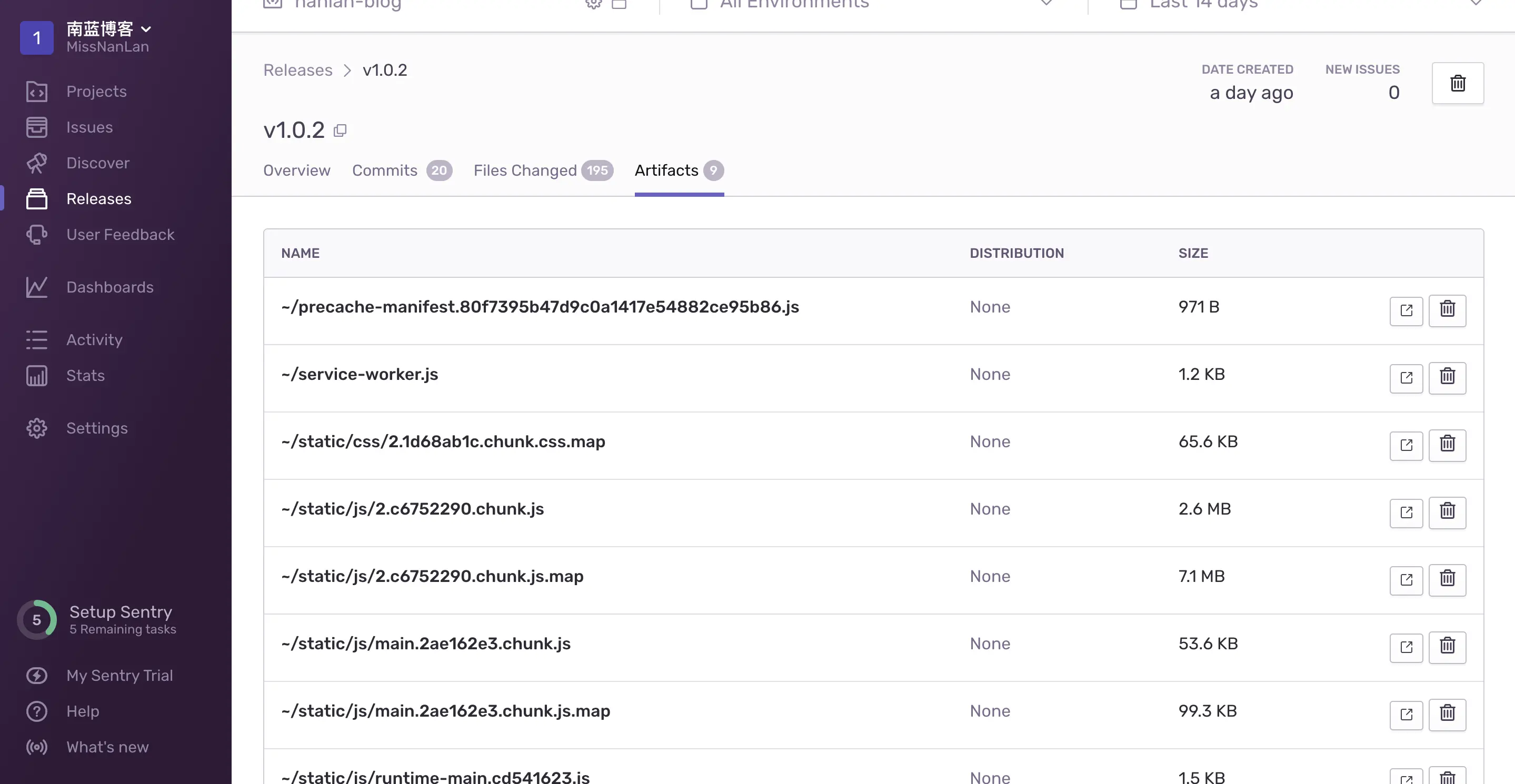
Task: Open Settings in the sidebar
Action: pyautogui.click(x=96, y=428)
